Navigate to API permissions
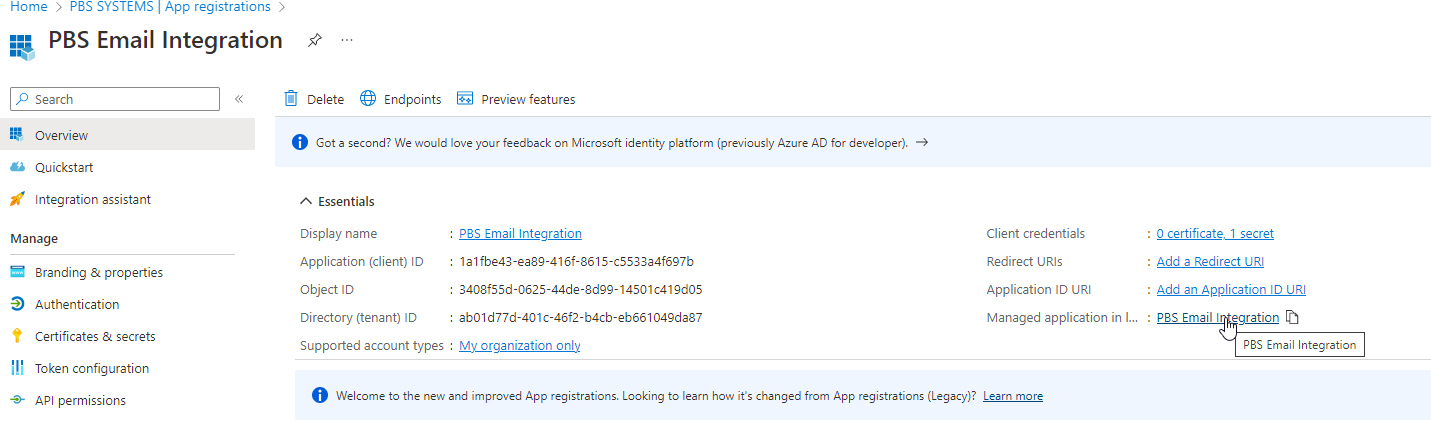The height and width of the screenshot is (421, 1431). [x=80, y=400]
